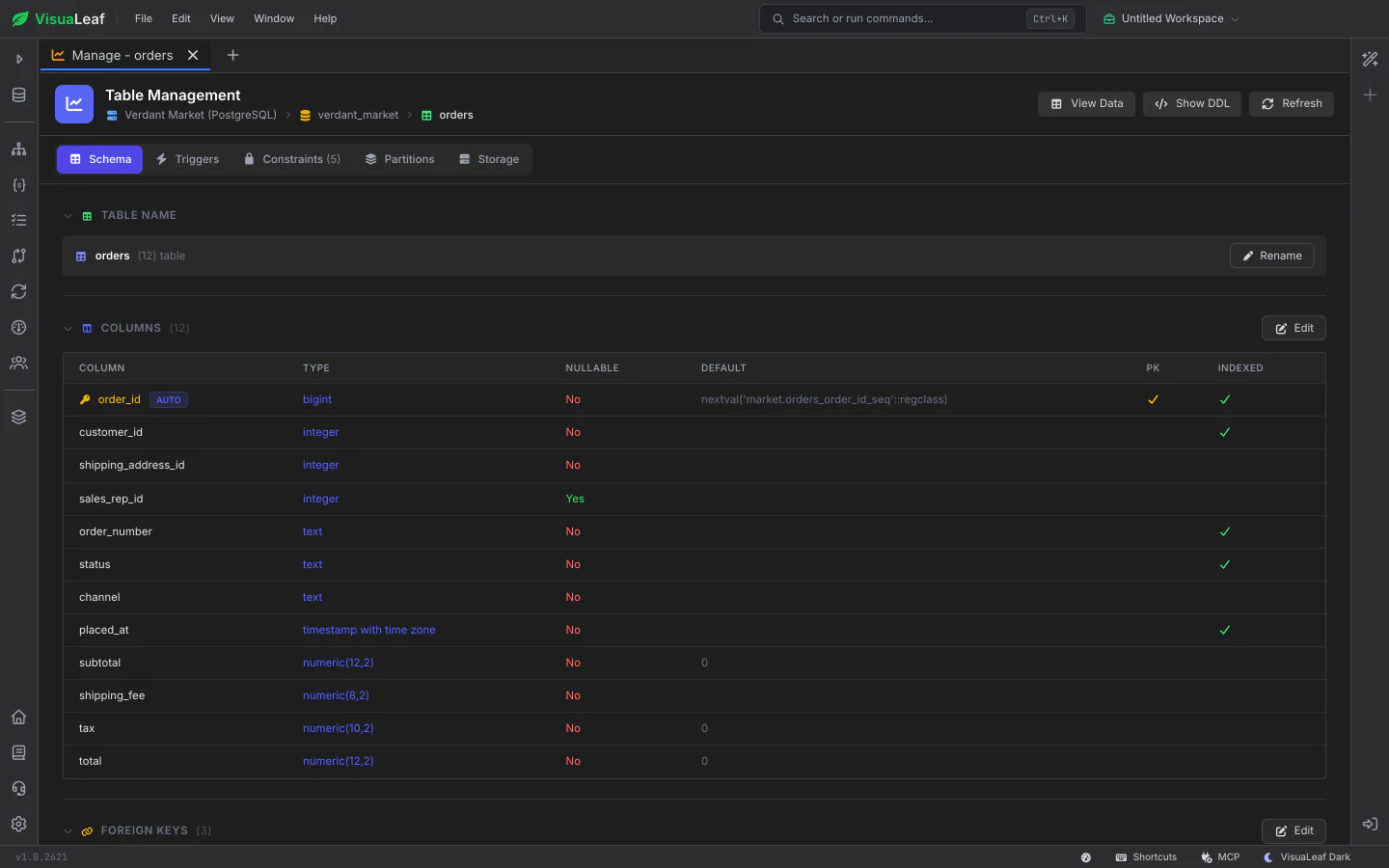1389x868 pixels.
Task: Select the Schema tab
Action: (x=99, y=159)
